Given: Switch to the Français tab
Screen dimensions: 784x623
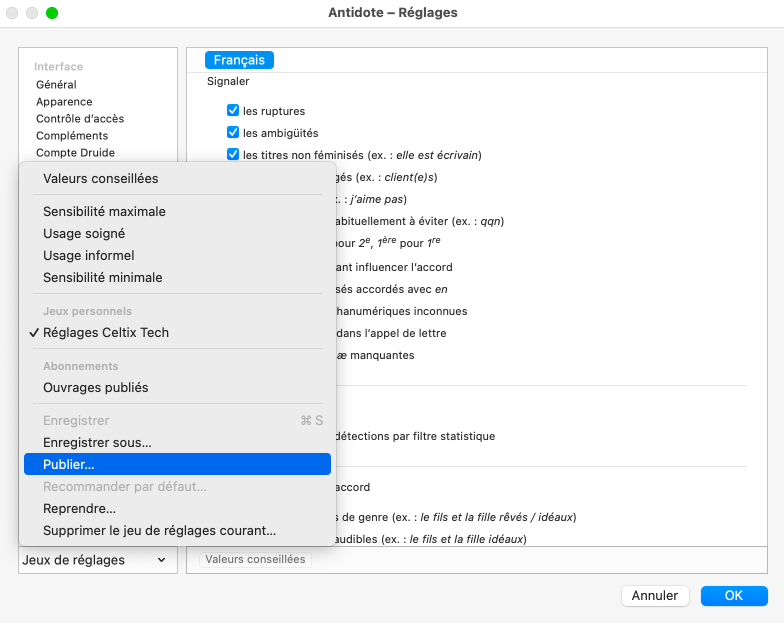Looking at the screenshot, I should click(239, 60).
